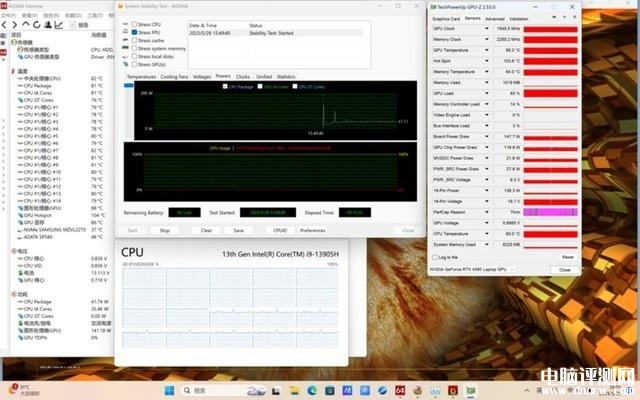Open File Explorer from the taskbar

click(294, 391)
